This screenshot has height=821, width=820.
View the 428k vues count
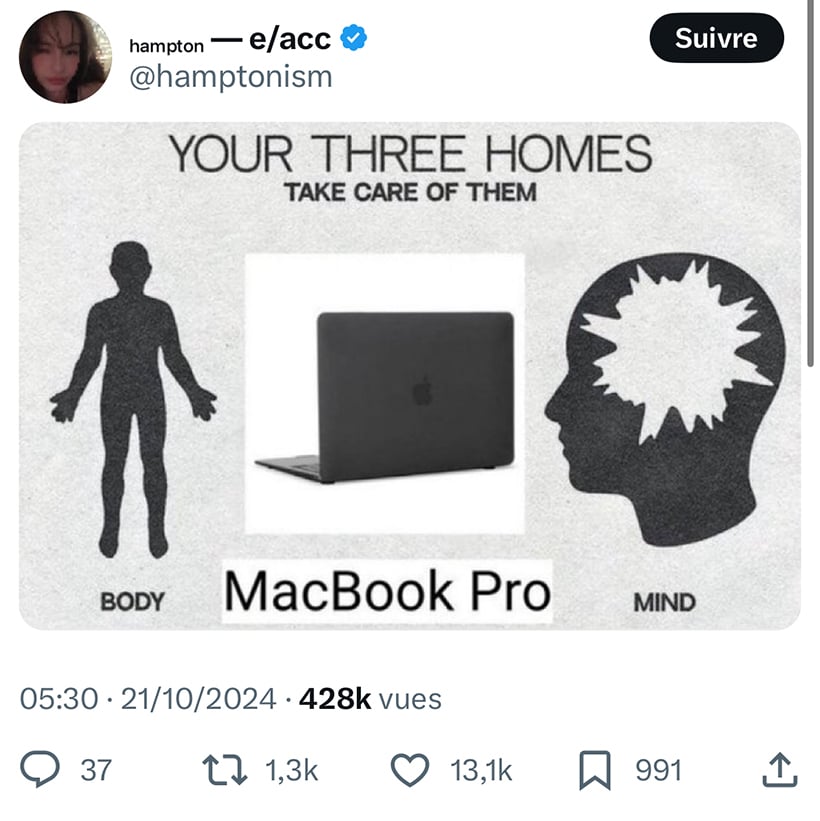(370, 698)
